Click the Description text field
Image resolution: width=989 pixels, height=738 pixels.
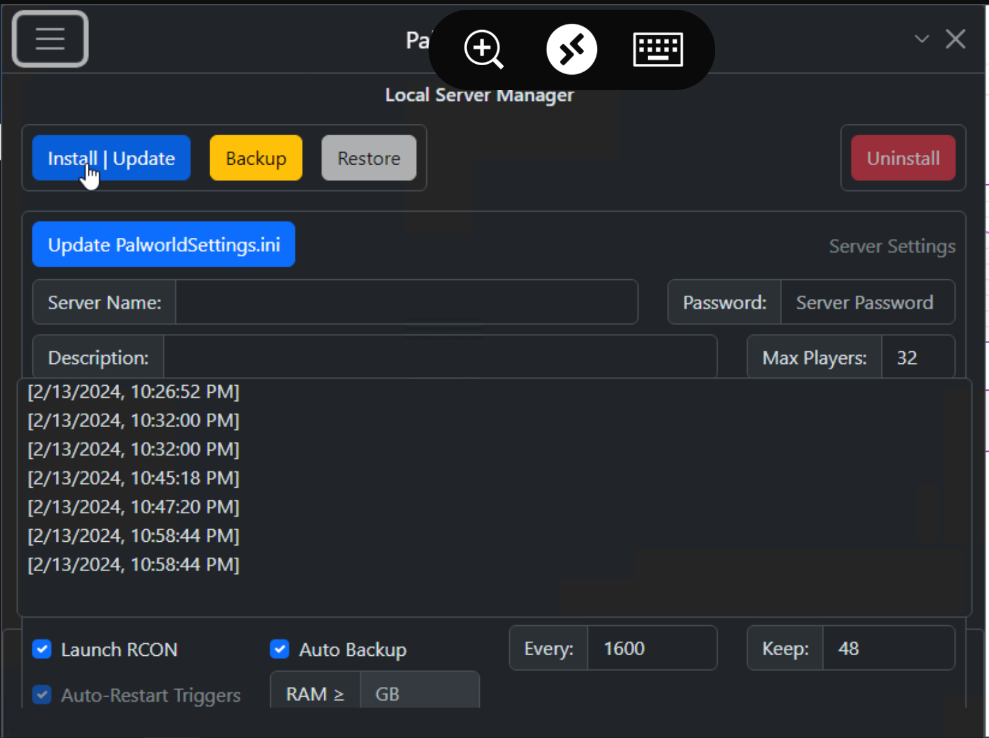point(440,357)
